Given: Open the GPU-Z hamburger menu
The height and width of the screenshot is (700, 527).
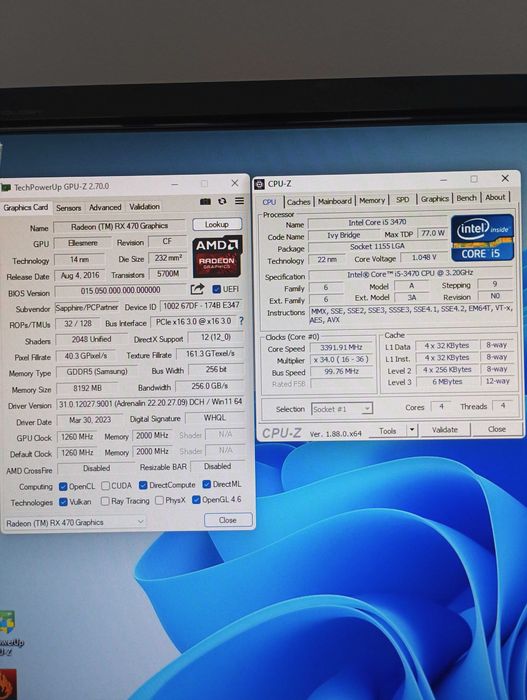Looking at the screenshot, I should (239, 201).
